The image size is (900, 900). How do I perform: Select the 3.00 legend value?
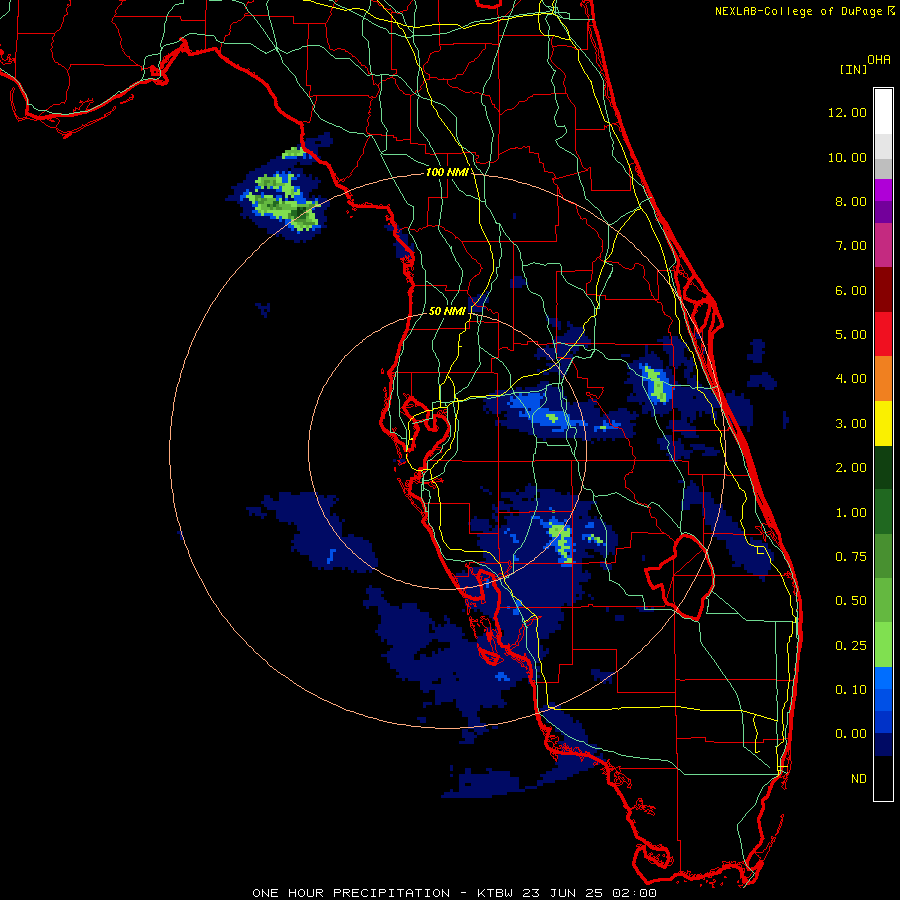(x=851, y=424)
